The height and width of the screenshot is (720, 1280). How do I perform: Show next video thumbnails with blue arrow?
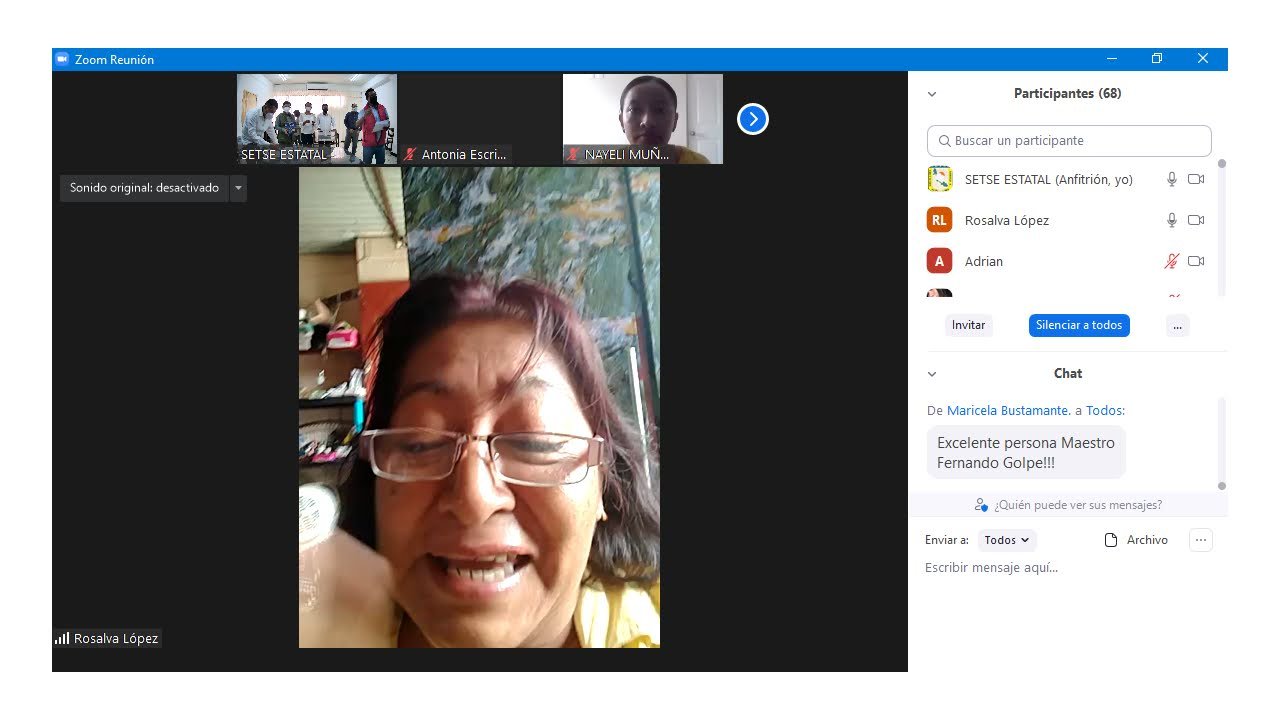point(753,119)
